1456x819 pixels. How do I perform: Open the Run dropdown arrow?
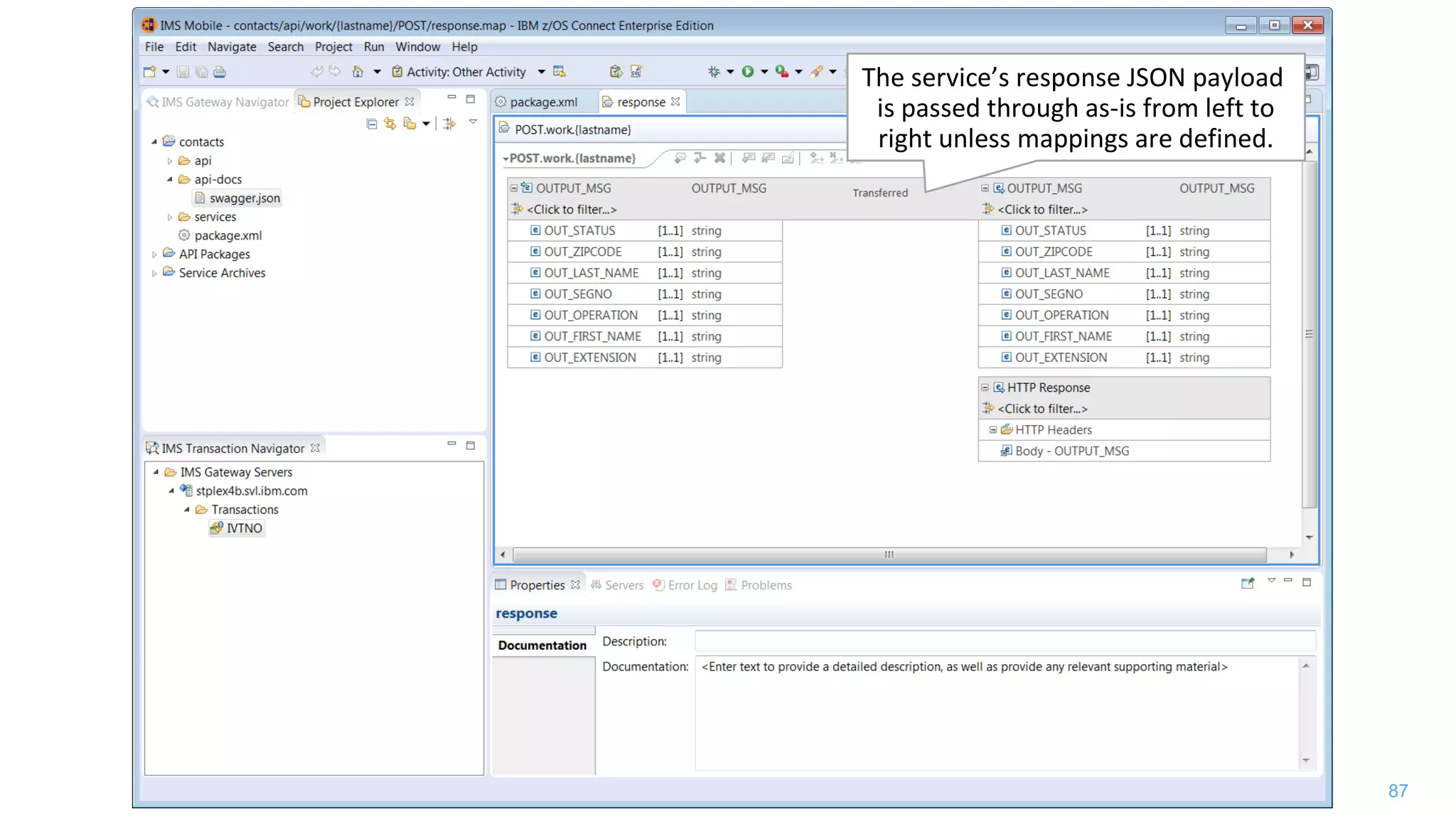(x=764, y=72)
